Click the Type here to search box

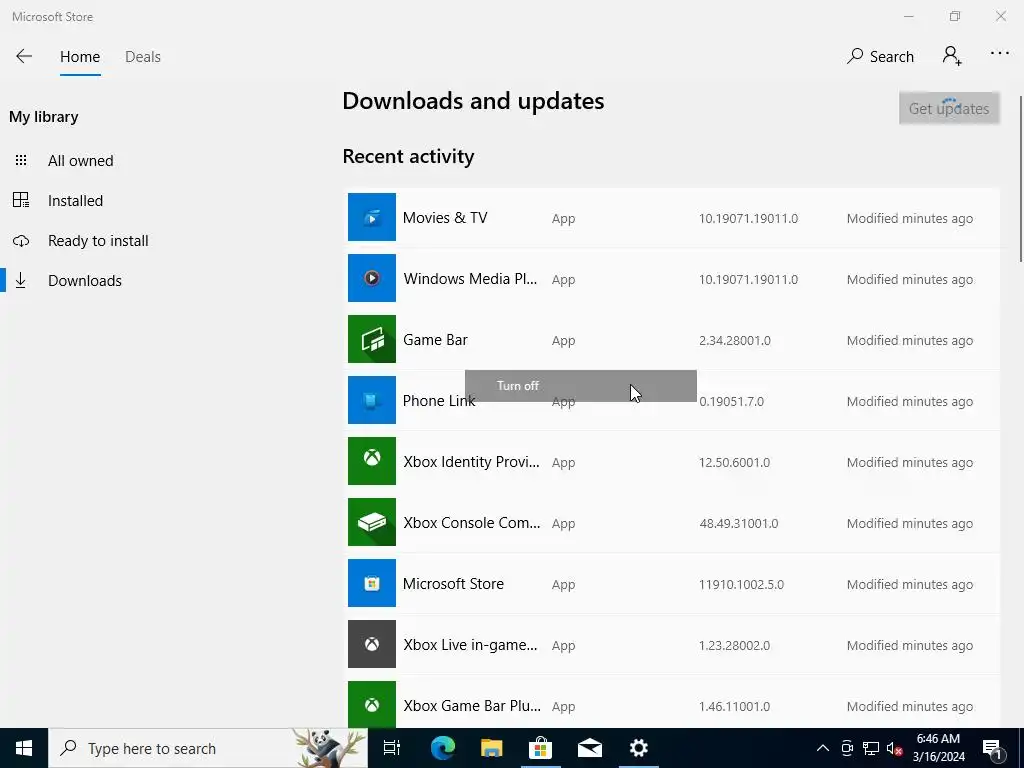(x=208, y=748)
